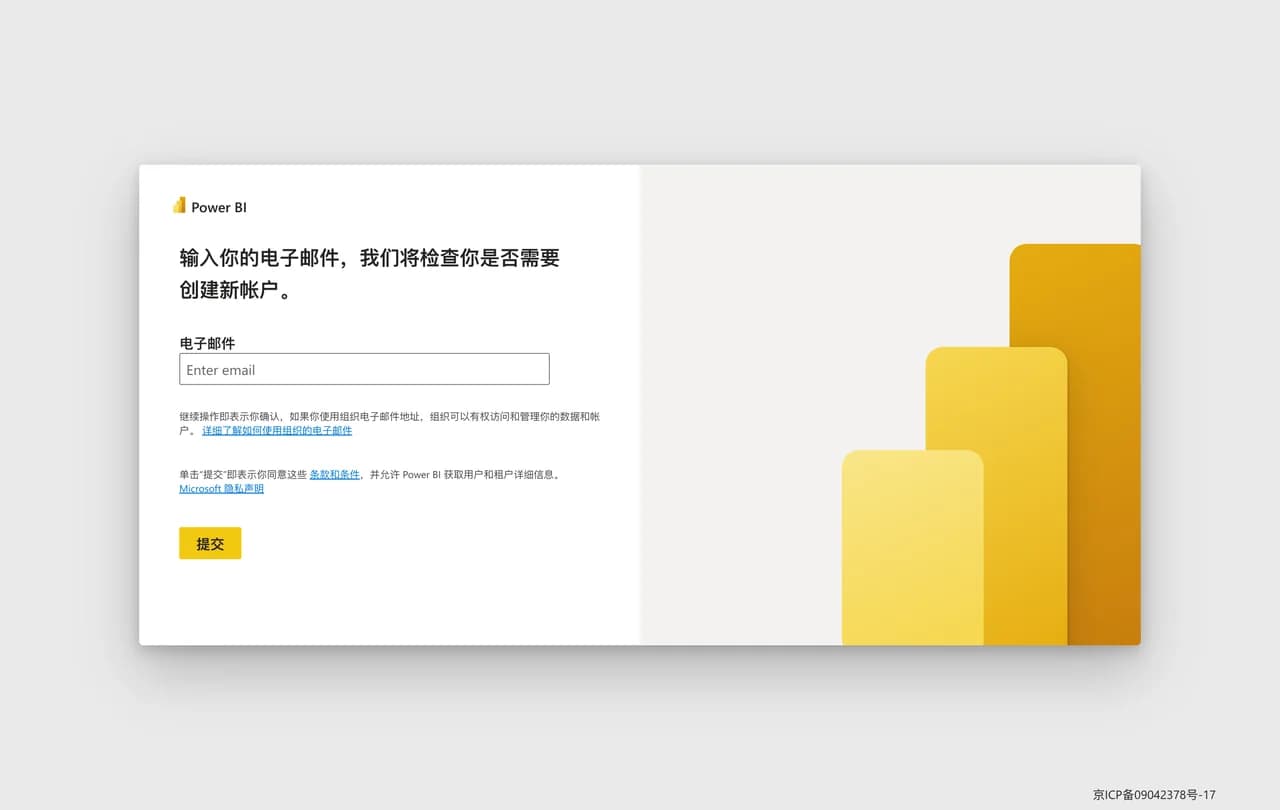Viewport: 1280px width, 810px height.
Task: Click the 京ICP备09042378号-17 footer text
Action: click(1154, 795)
